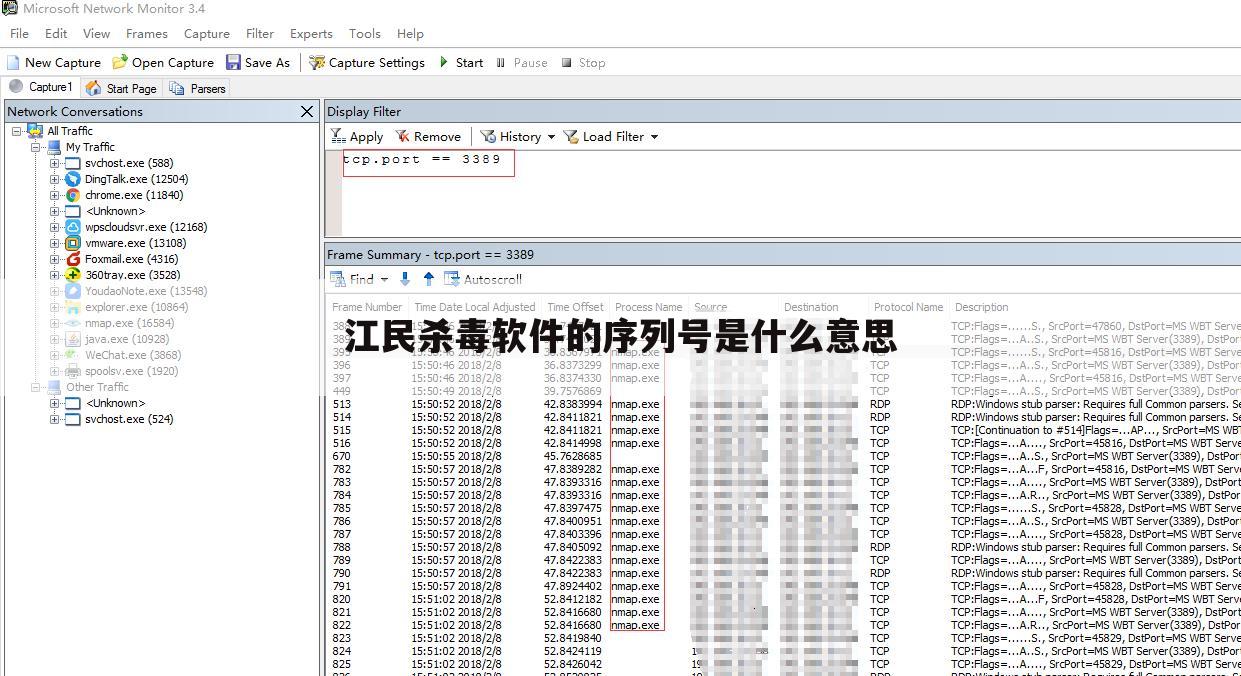Image resolution: width=1241 pixels, height=676 pixels.
Task: Open the Experts menu
Action: point(311,33)
